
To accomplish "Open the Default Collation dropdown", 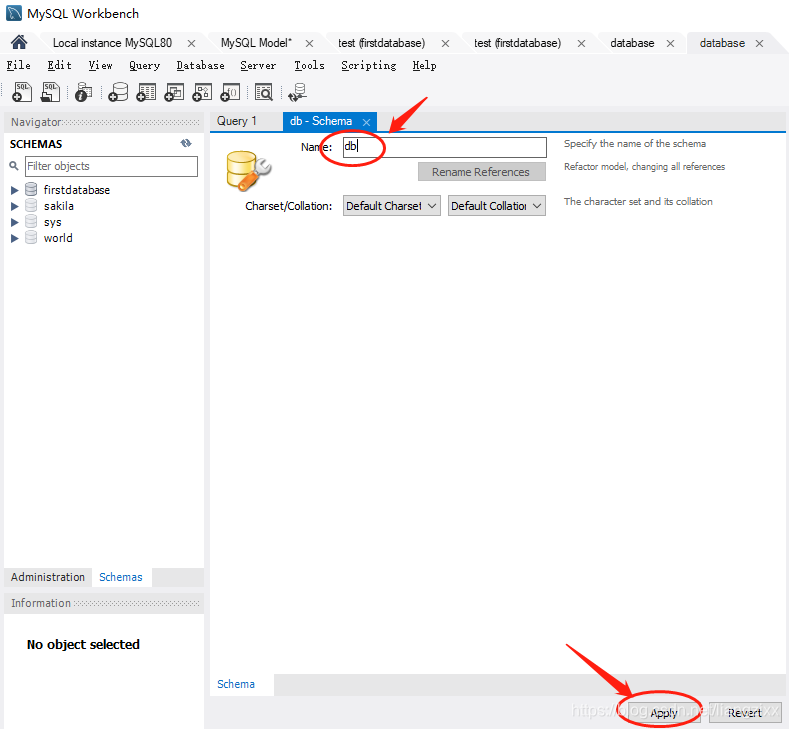I will coord(497,206).
